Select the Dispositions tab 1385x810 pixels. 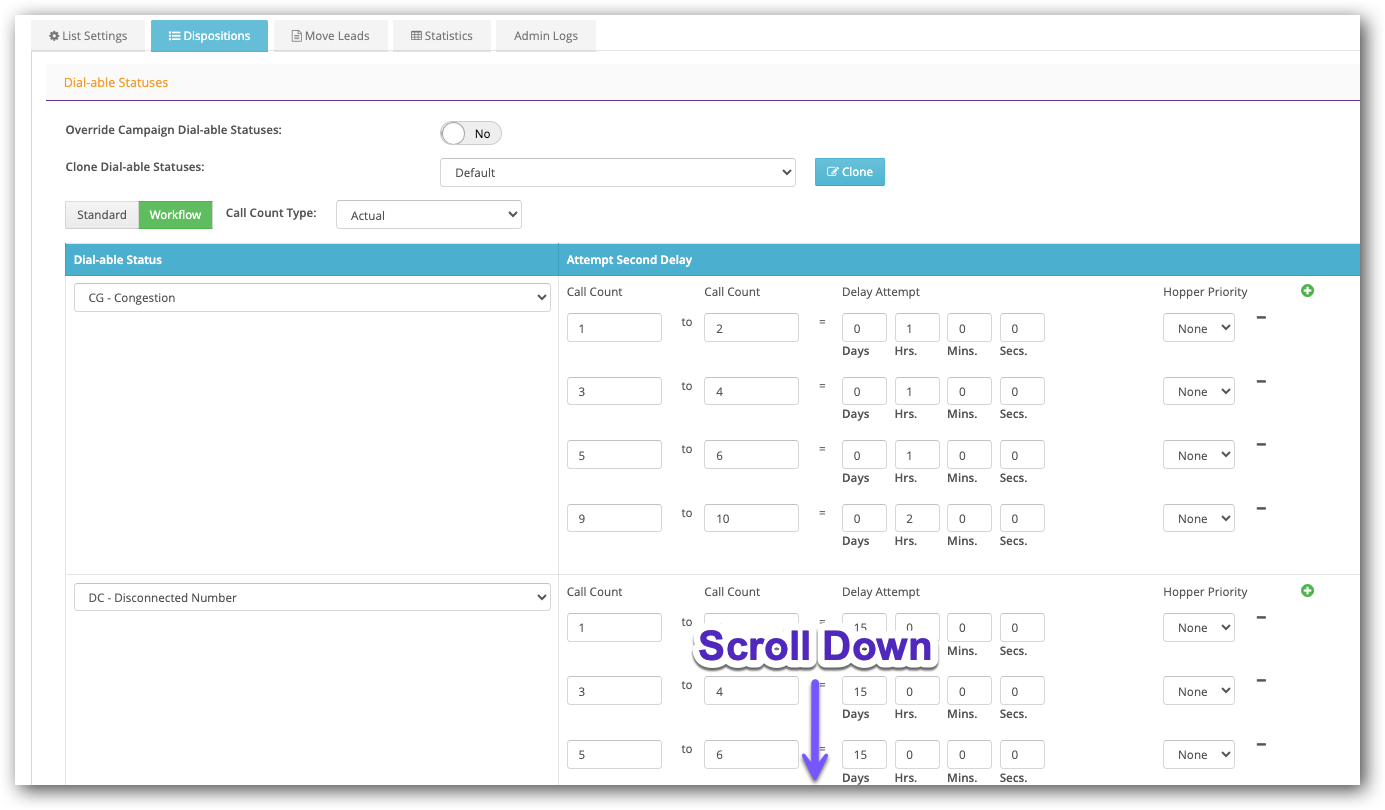pyautogui.click(x=209, y=36)
